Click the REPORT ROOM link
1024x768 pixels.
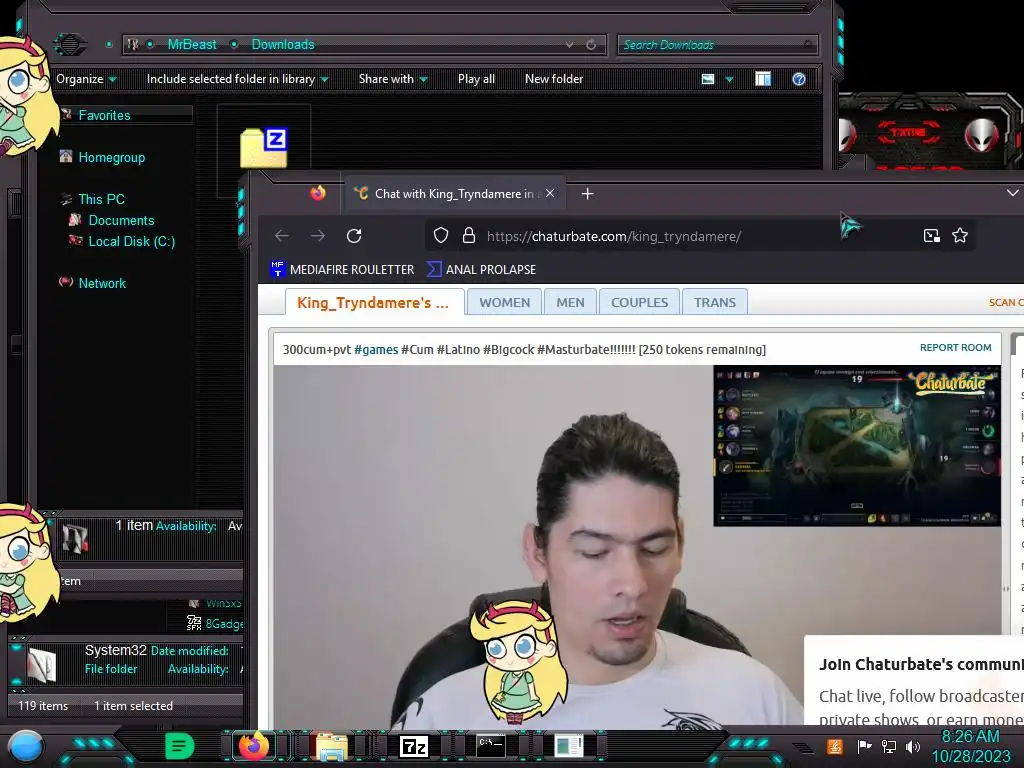pos(955,347)
